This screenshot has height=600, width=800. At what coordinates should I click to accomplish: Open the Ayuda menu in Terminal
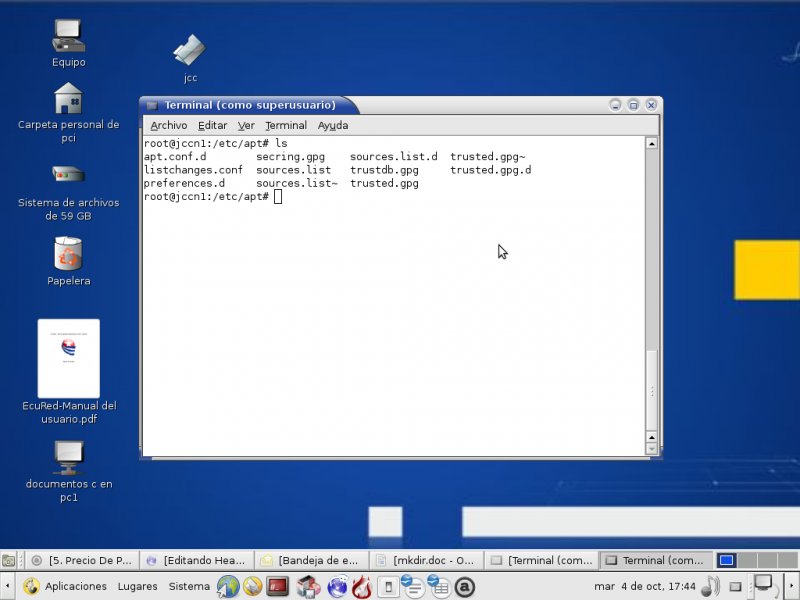click(333, 125)
